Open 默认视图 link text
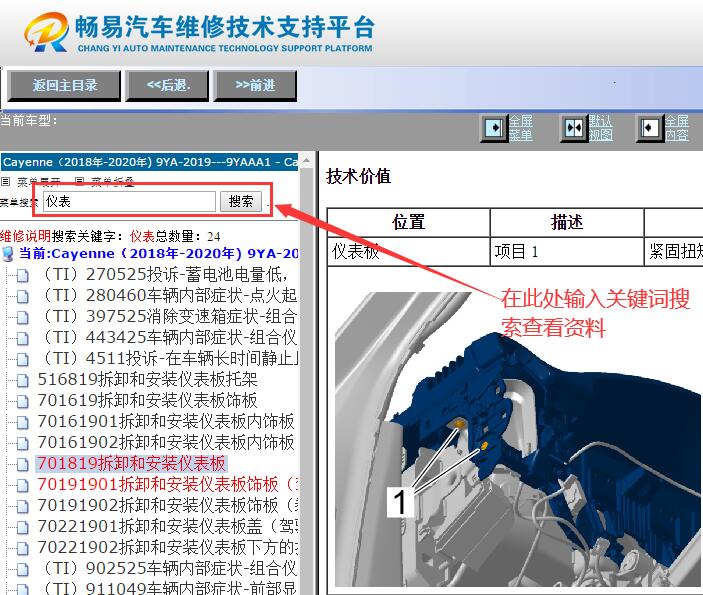This screenshot has height=595, width=703. [600, 128]
